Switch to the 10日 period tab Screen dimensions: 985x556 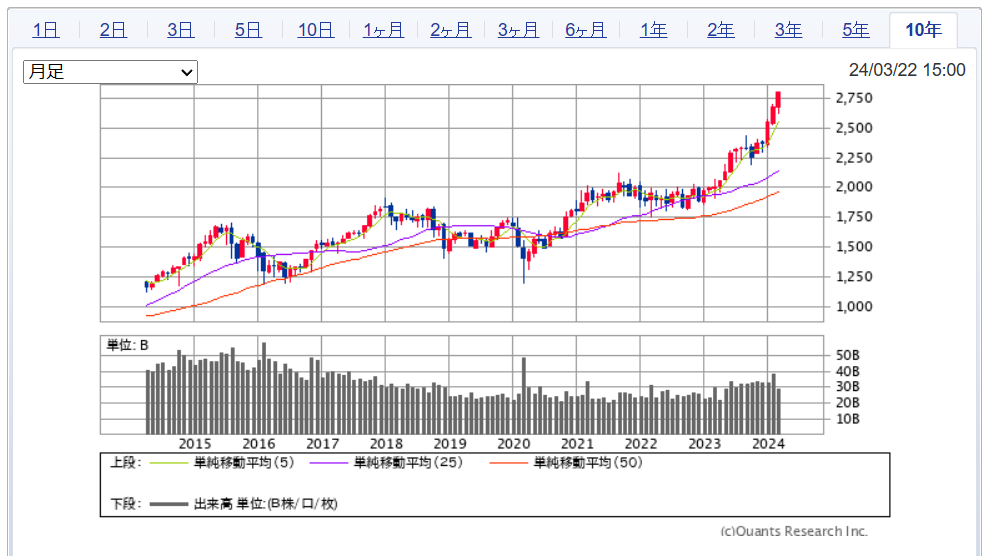point(315,30)
